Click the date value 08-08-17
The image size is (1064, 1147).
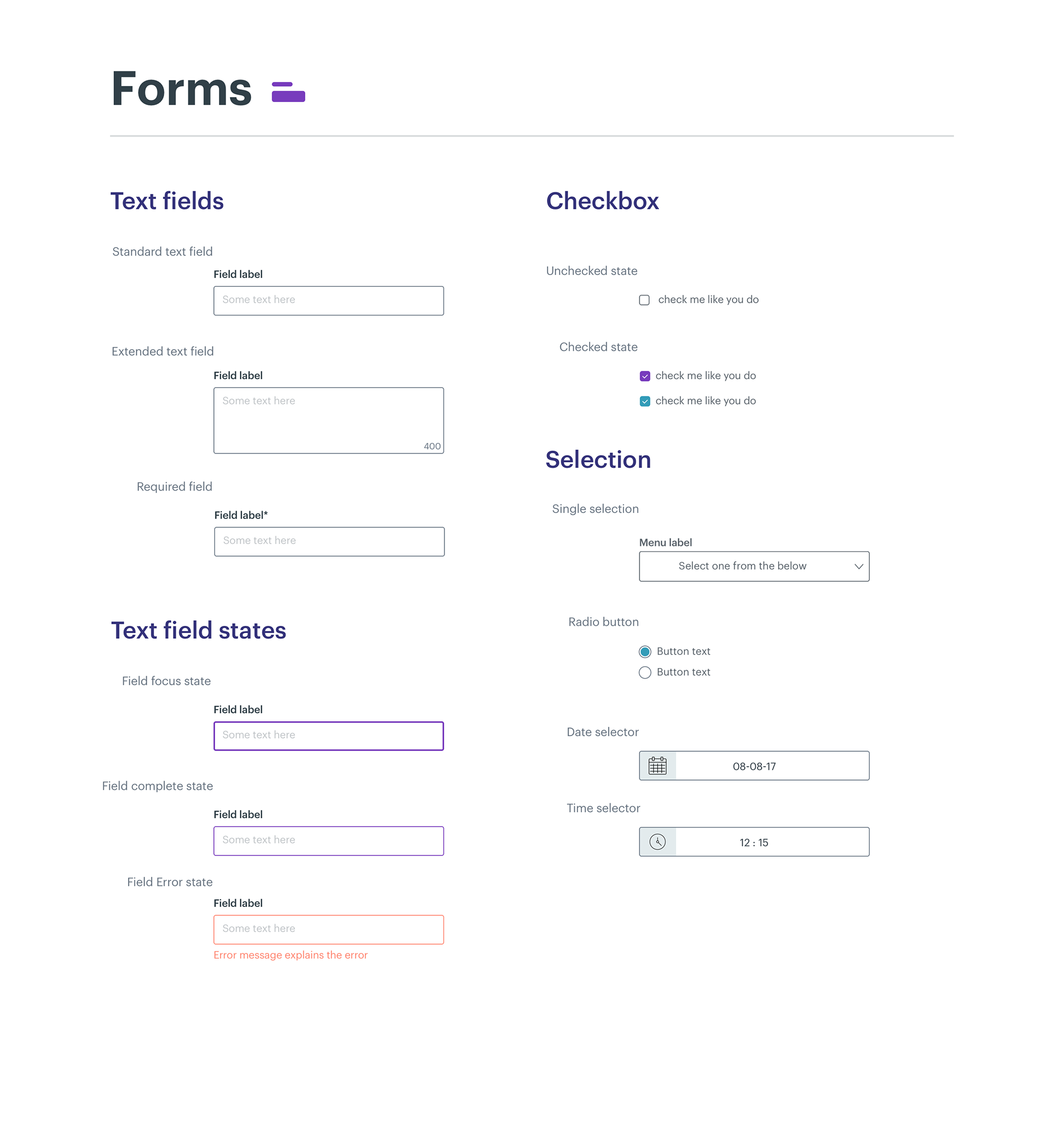tap(754, 766)
